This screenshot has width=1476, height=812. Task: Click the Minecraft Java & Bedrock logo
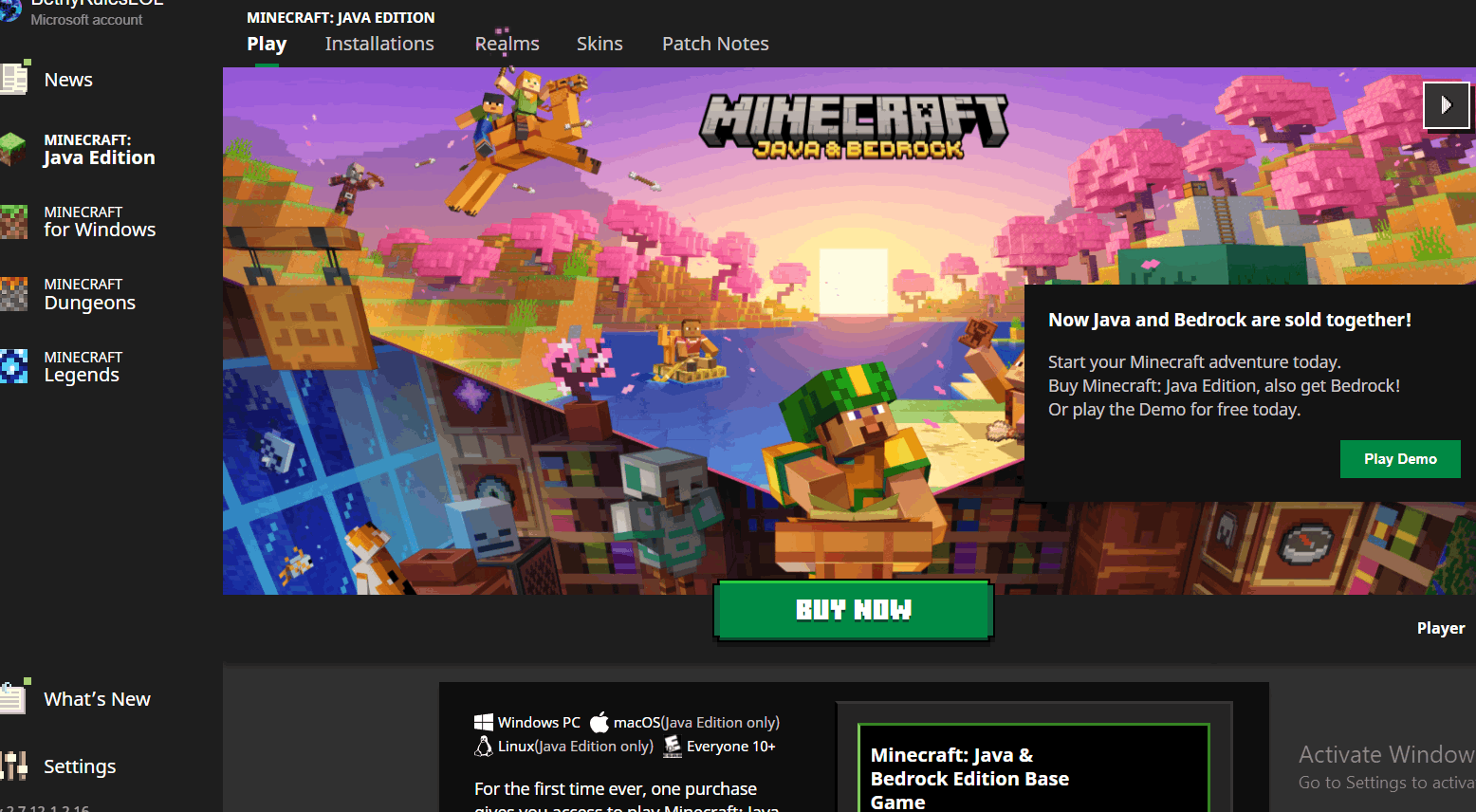855,126
